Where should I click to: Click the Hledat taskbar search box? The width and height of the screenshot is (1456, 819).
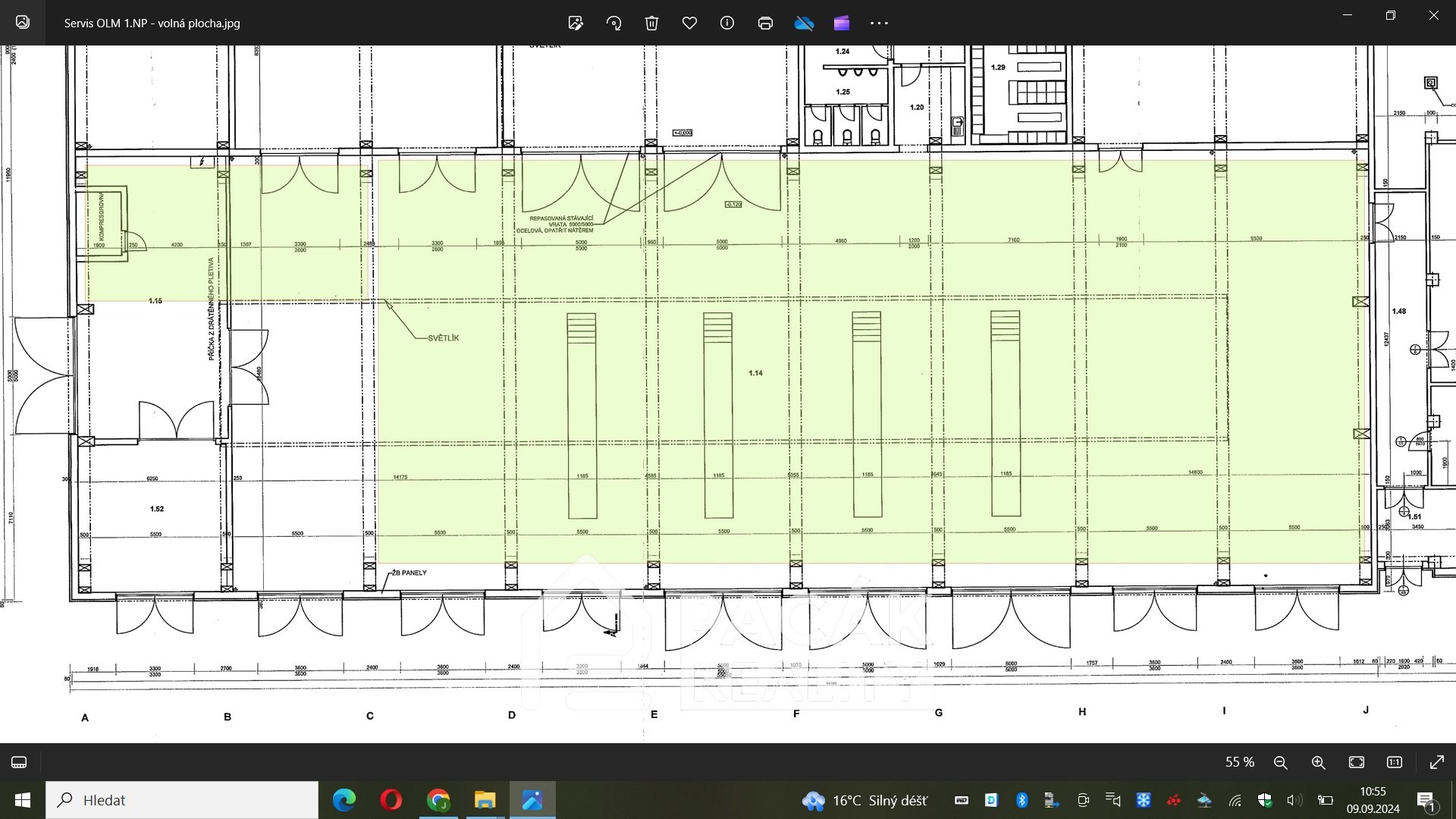182,800
